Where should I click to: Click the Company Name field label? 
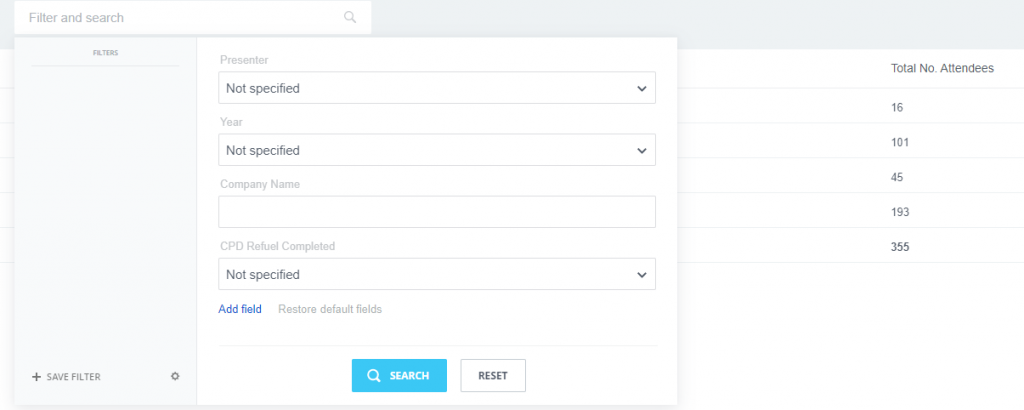coord(260,184)
